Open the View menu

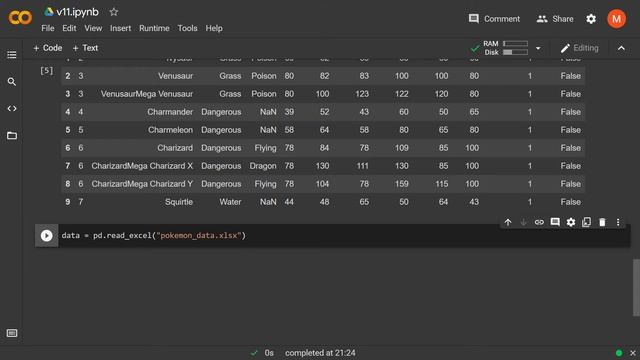click(93, 28)
